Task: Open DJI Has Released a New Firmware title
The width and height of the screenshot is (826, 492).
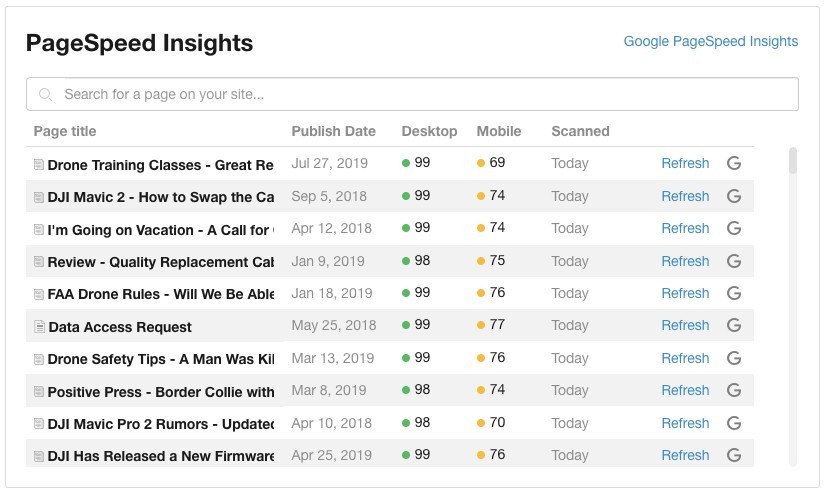Action: click(161, 456)
